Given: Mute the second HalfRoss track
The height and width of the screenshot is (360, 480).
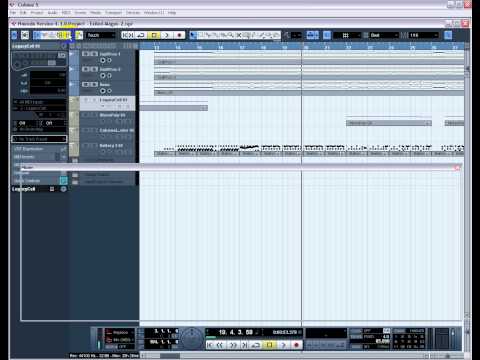Looking at the screenshot, I should coord(85,69).
